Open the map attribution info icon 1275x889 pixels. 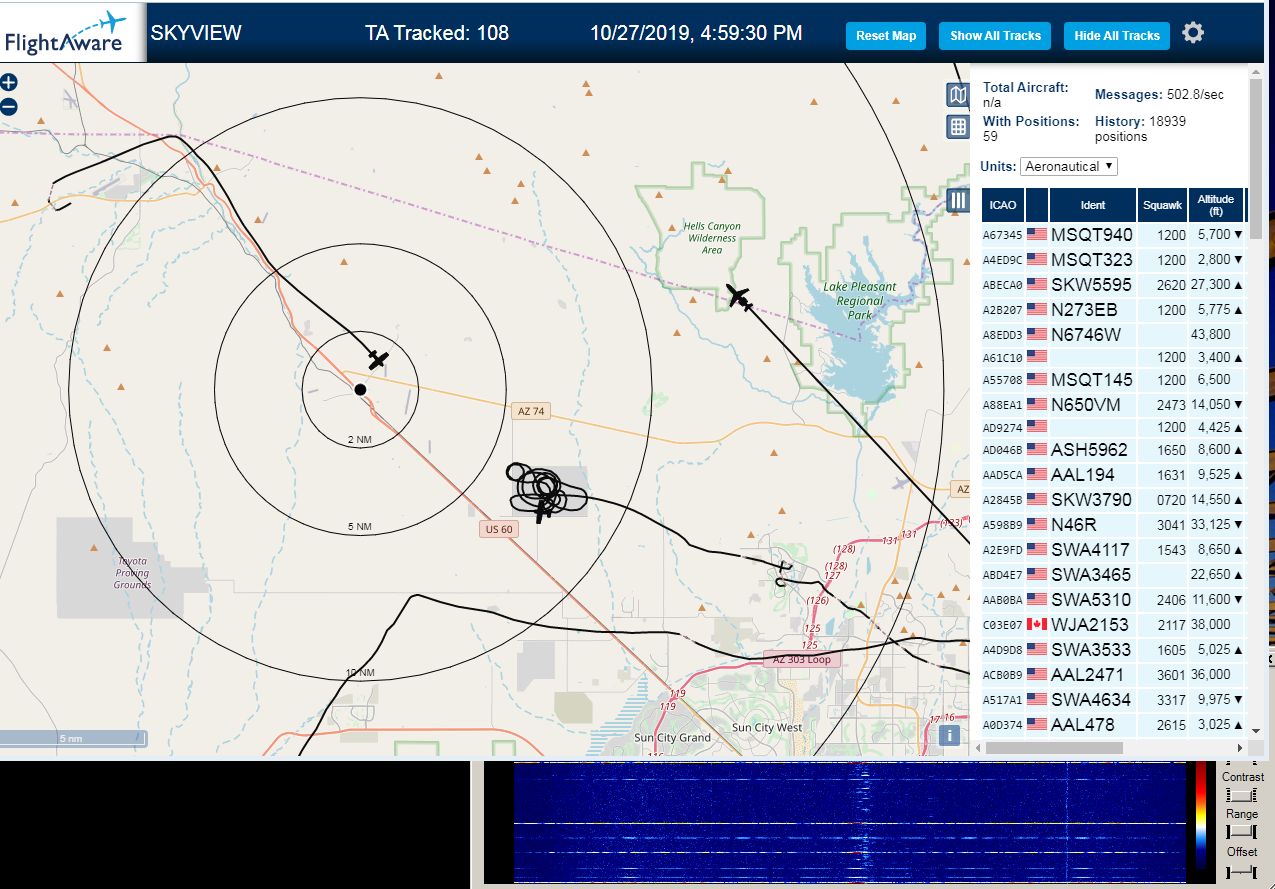tap(949, 735)
